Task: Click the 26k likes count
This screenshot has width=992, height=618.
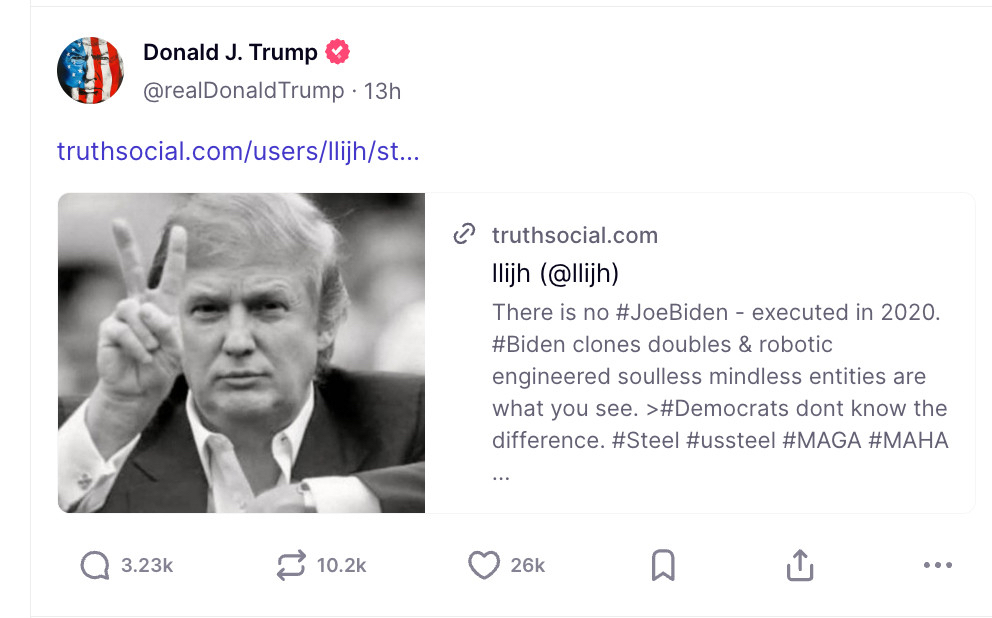Action: (x=527, y=566)
